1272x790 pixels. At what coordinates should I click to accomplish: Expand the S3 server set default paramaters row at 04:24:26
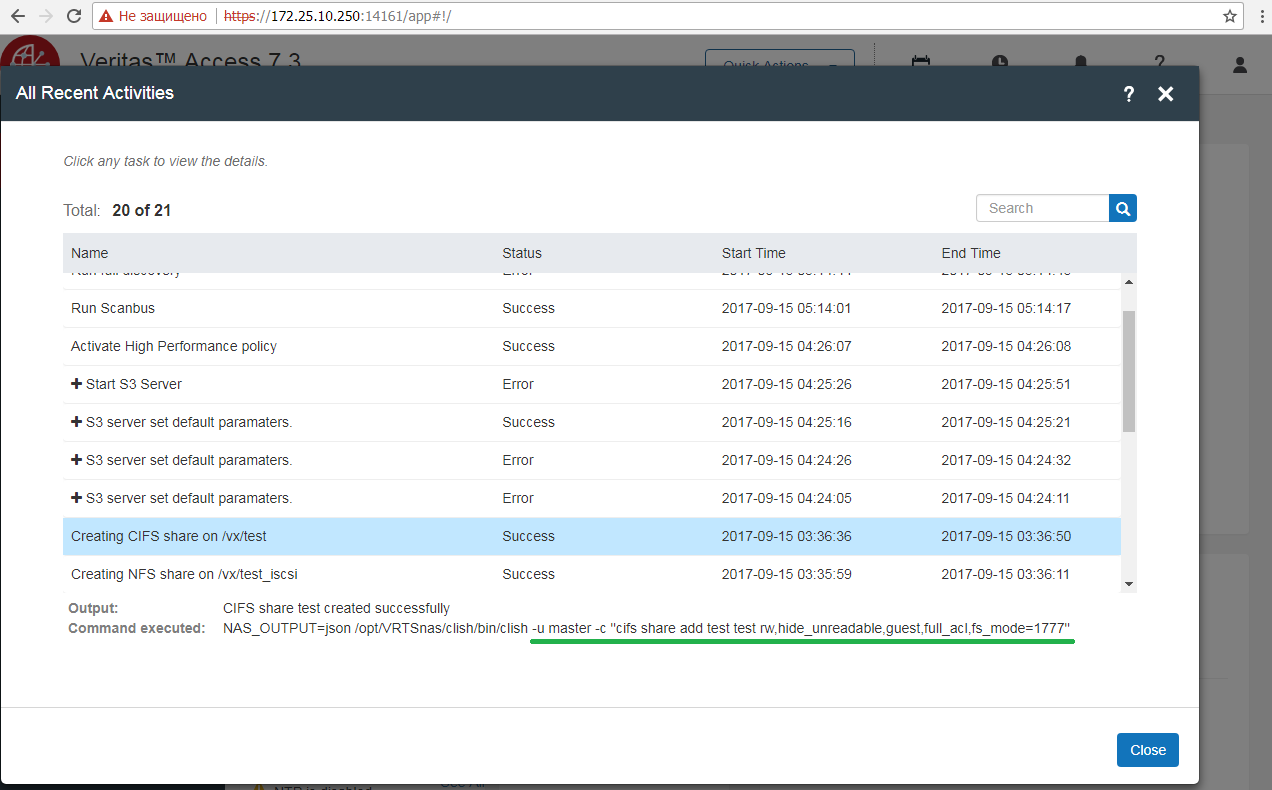pyautogui.click(x=76, y=460)
